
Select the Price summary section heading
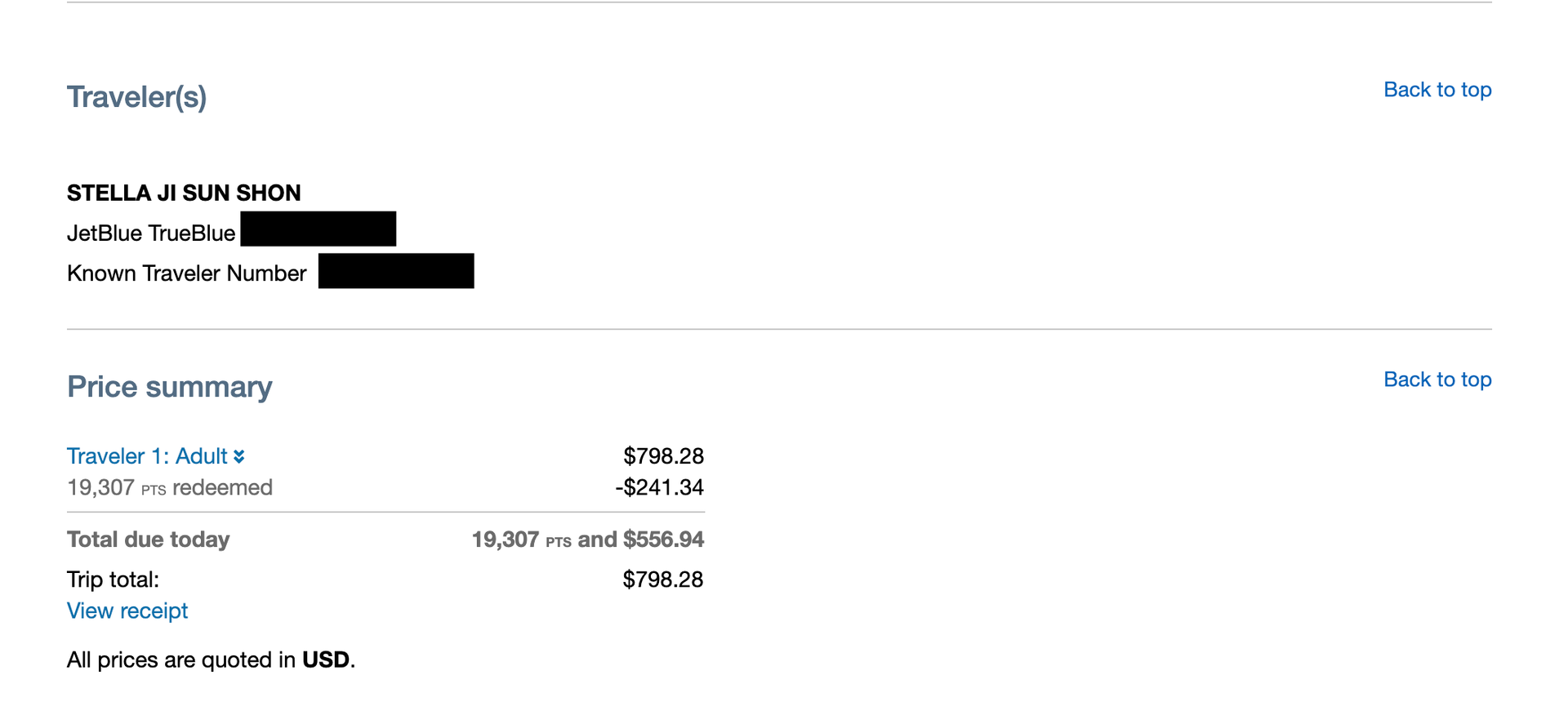tap(170, 387)
